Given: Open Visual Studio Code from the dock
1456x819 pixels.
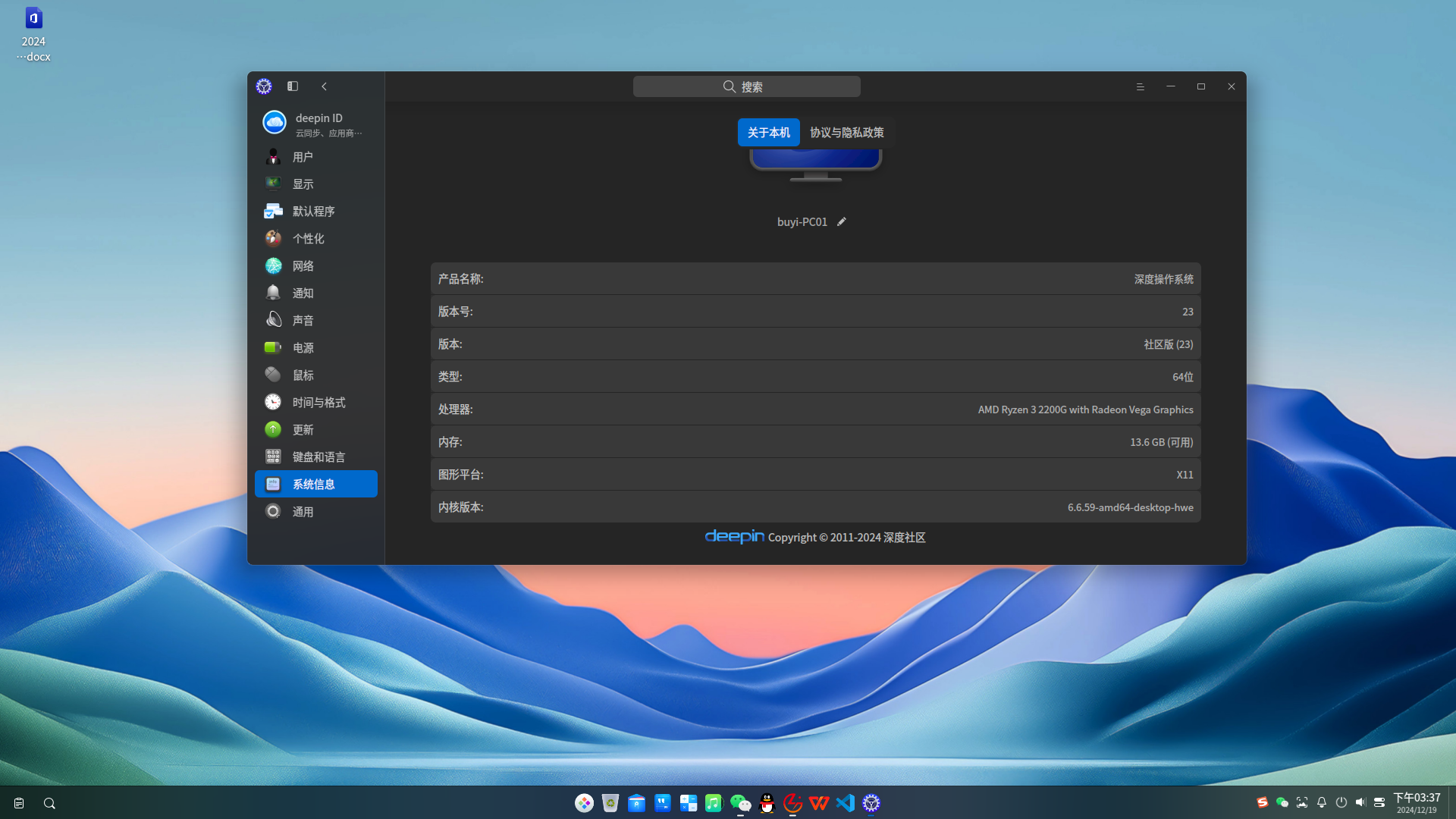Looking at the screenshot, I should click(x=846, y=803).
